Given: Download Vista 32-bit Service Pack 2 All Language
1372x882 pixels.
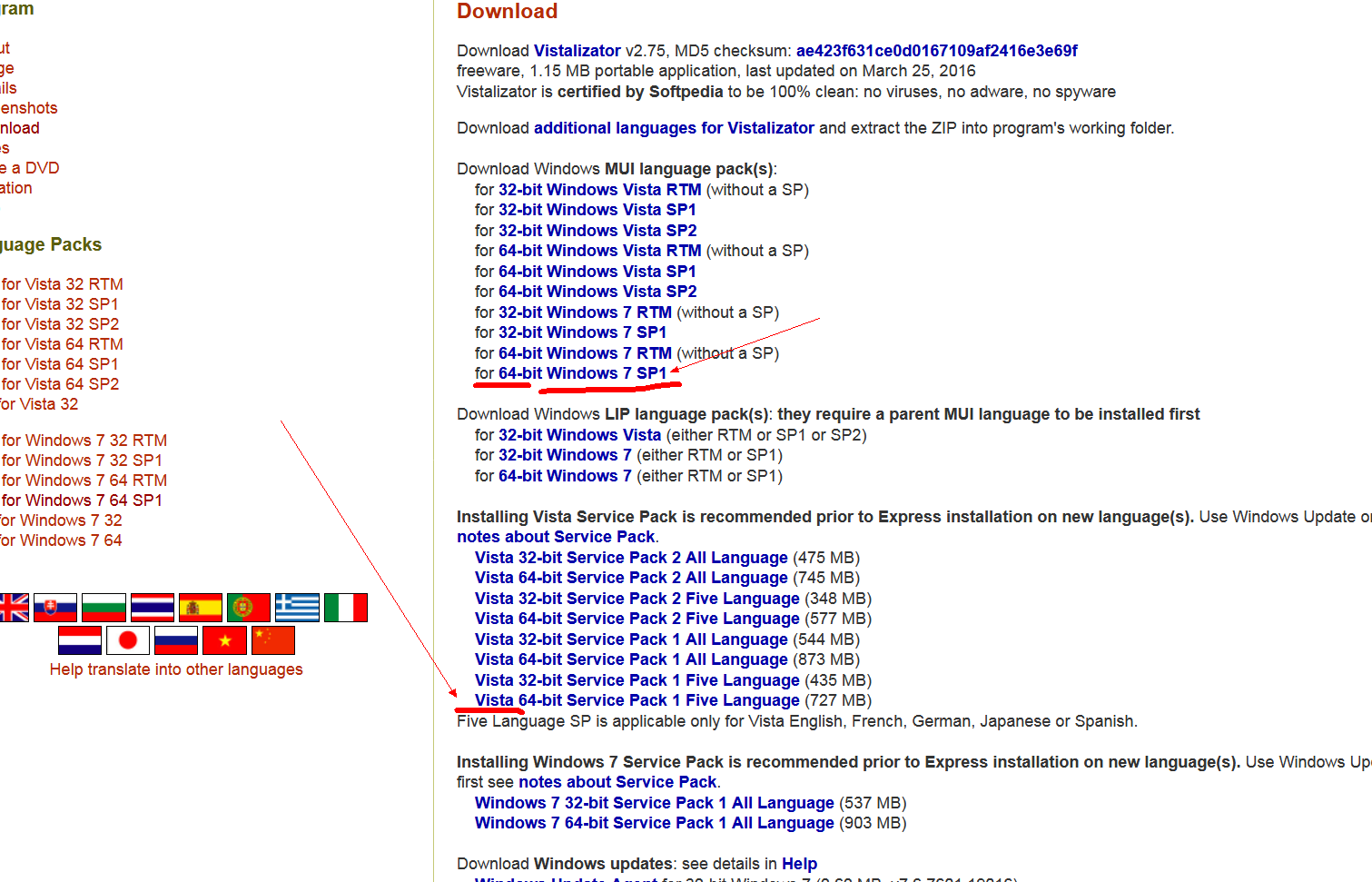Looking at the screenshot, I should [631, 558].
